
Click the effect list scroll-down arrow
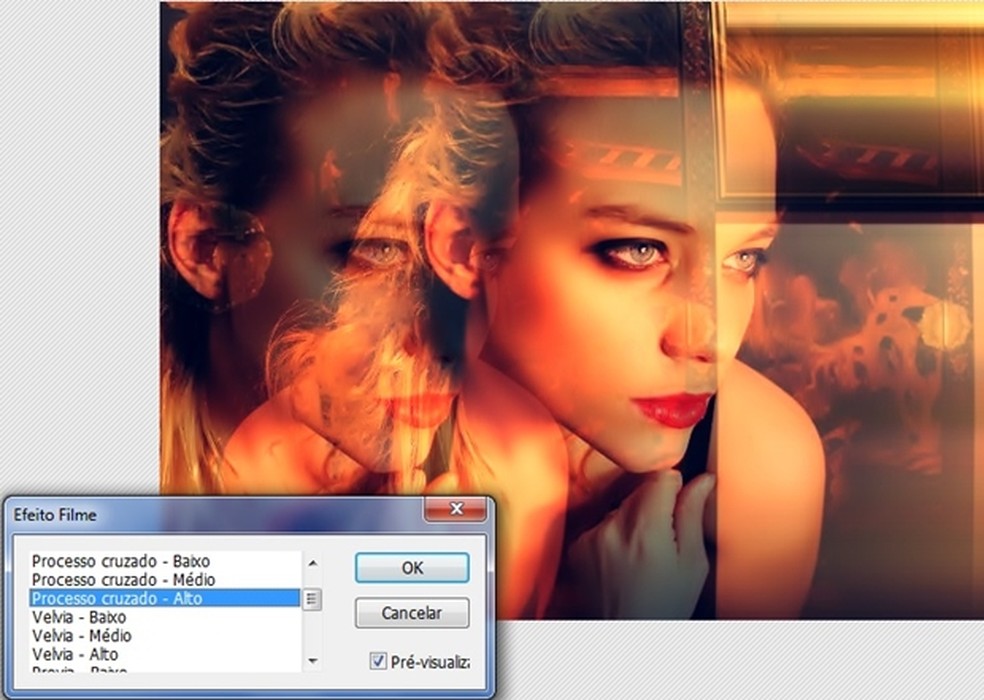(x=313, y=660)
